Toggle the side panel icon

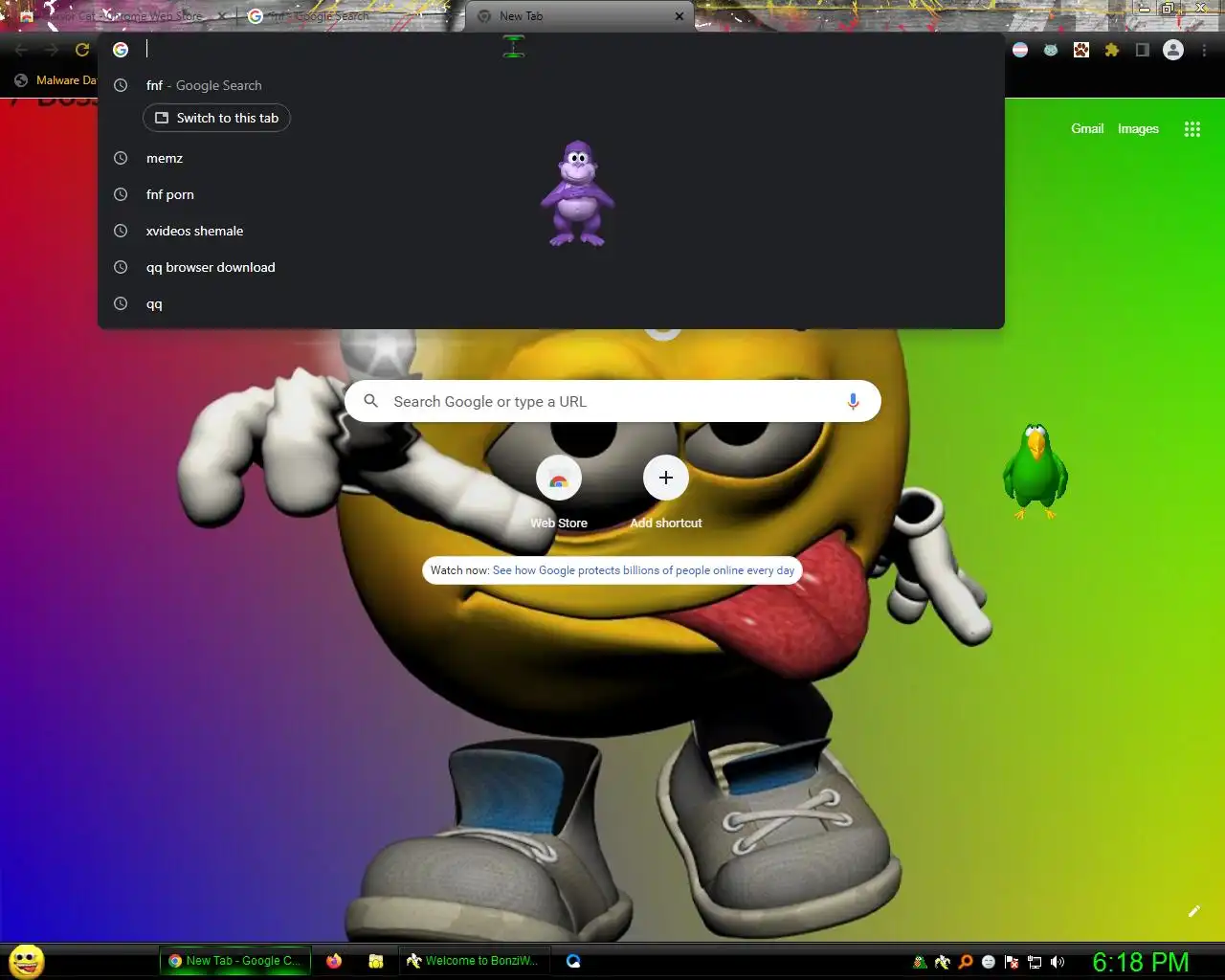(x=1142, y=50)
